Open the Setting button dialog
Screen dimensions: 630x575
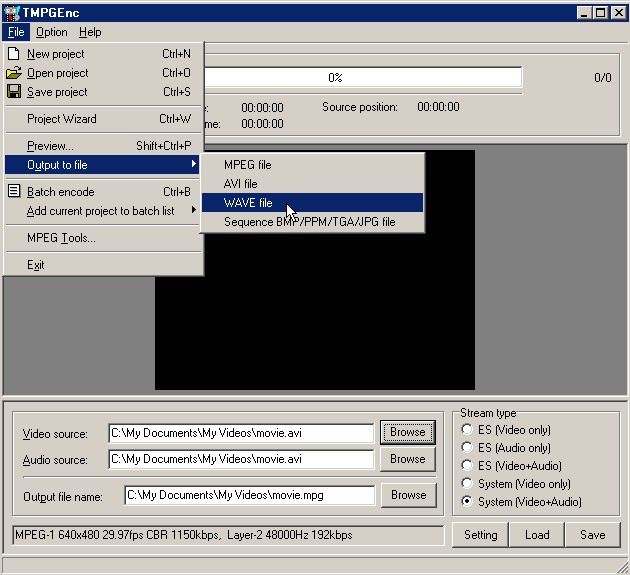(x=481, y=535)
